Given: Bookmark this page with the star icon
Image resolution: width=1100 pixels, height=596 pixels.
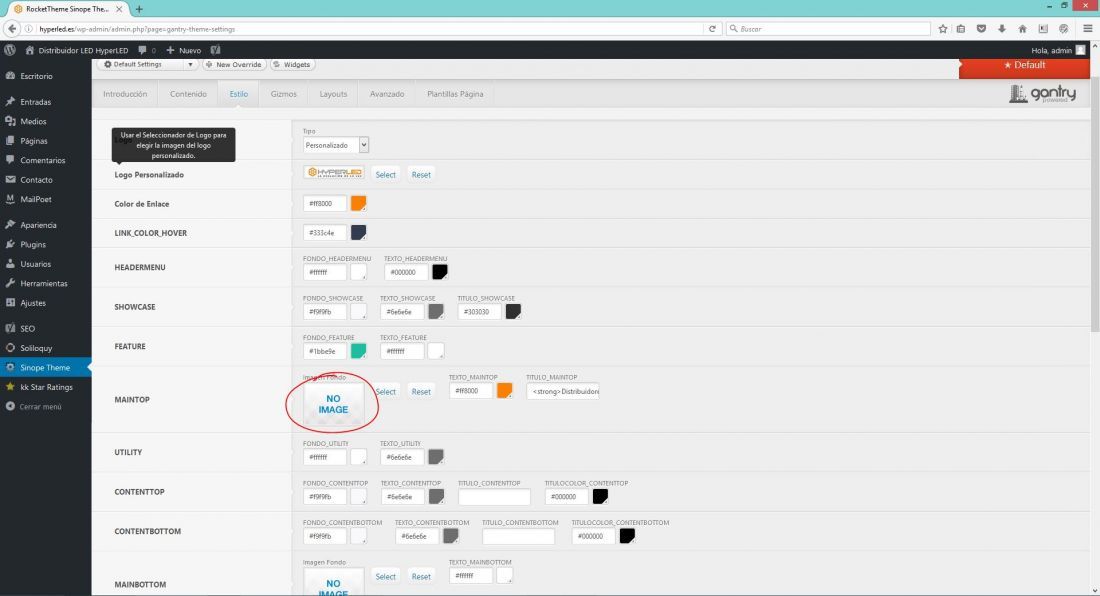Looking at the screenshot, I should 943,29.
